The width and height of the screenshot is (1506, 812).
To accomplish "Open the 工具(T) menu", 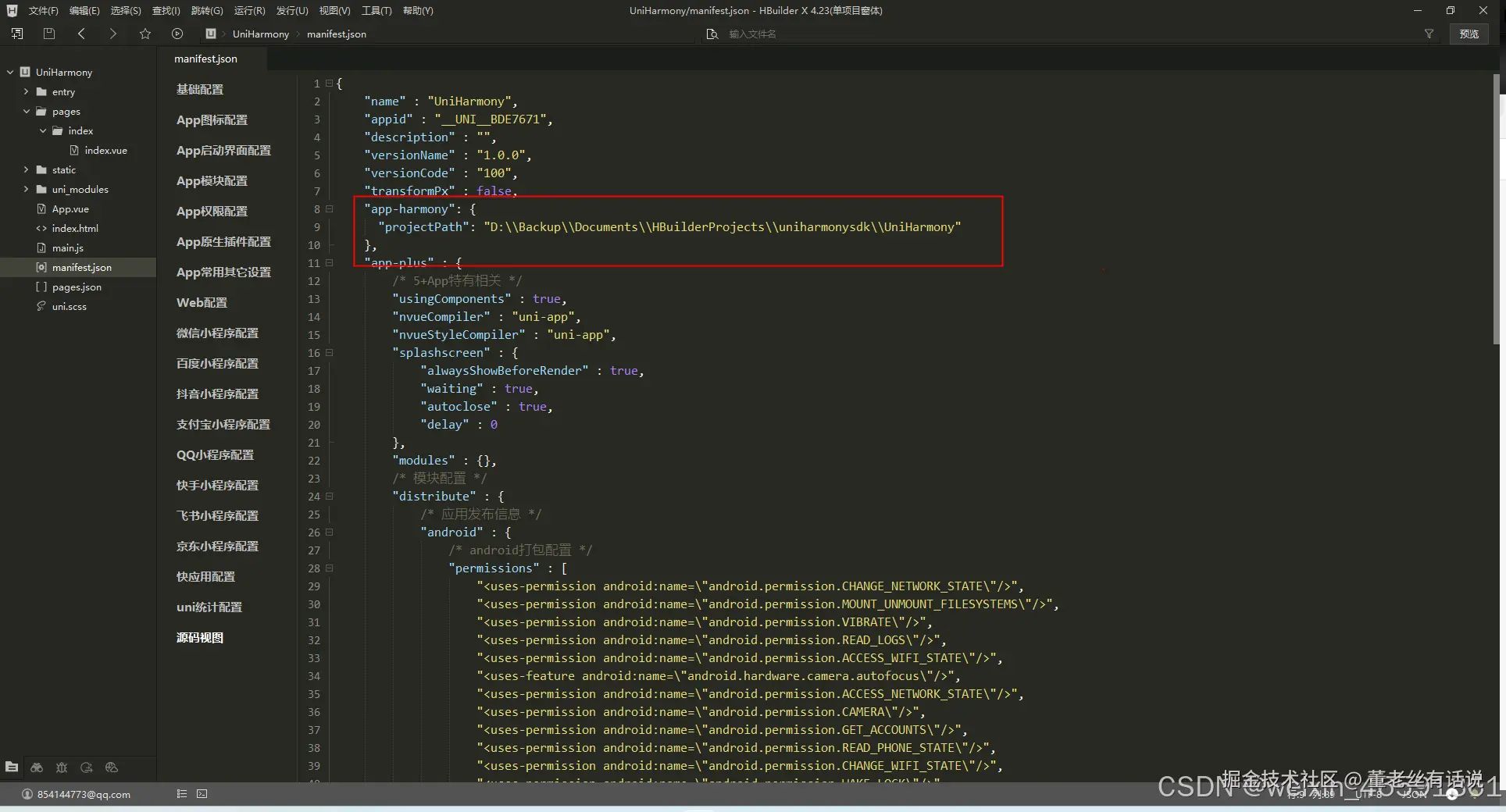I will pyautogui.click(x=376, y=10).
